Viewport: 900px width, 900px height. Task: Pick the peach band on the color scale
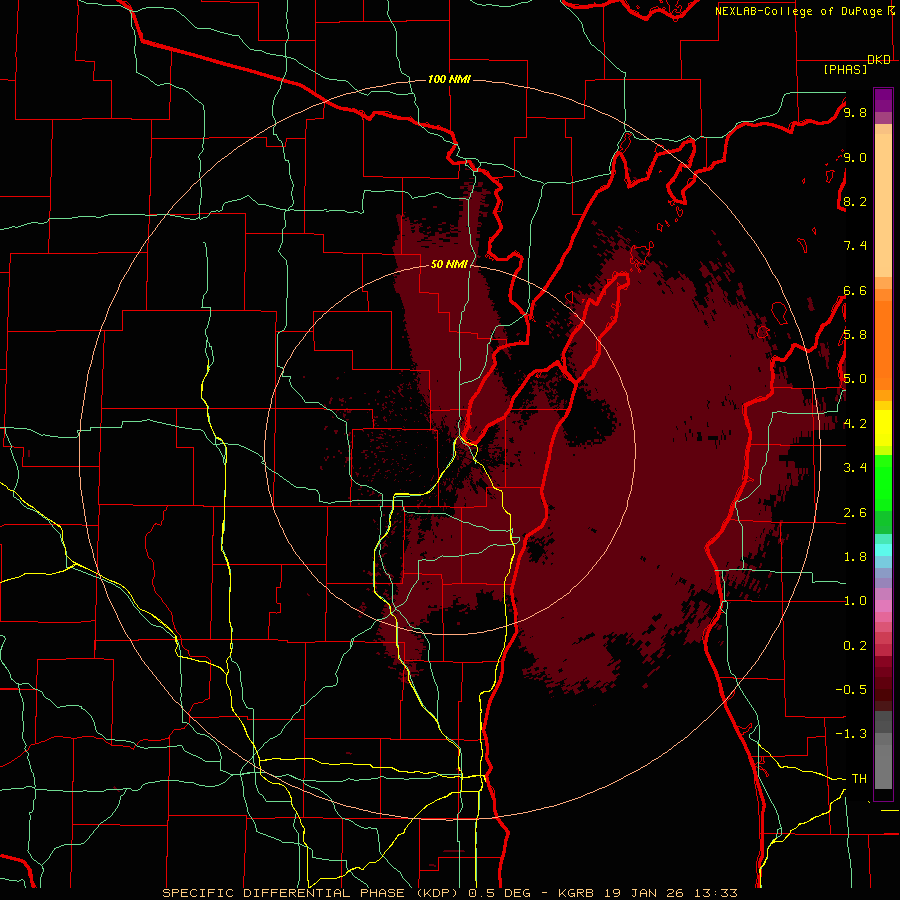click(883, 205)
